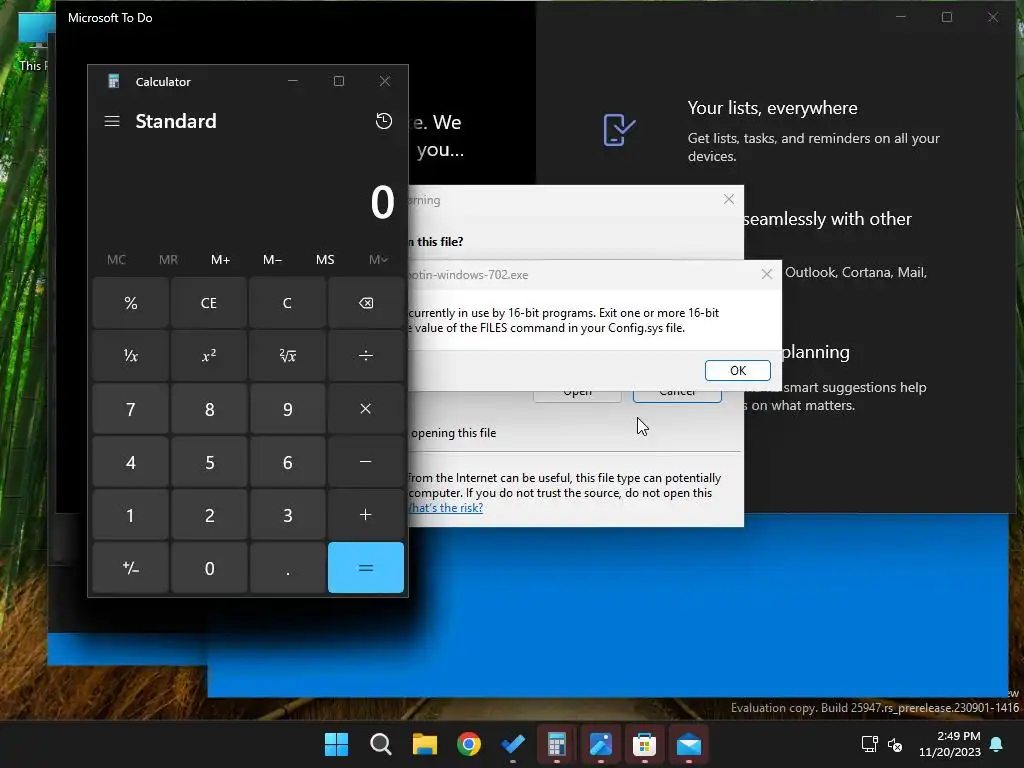Viewport: 1024px width, 768px height.
Task: Click digit 8 on the Calculator
Action: pyautogui.click(x=209, y=409)
